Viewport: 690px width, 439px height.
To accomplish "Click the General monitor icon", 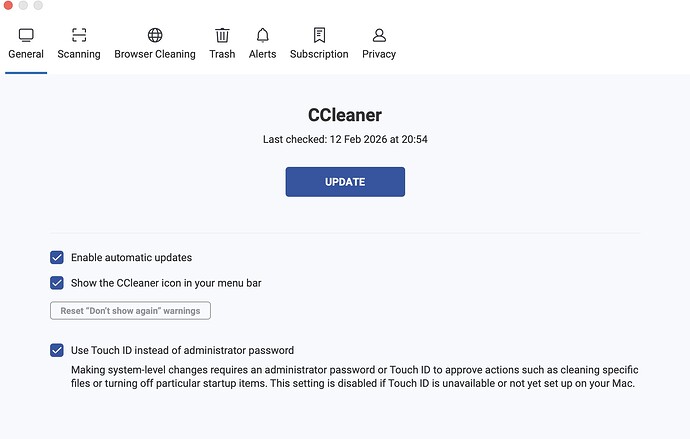I will click(x=26, y=36).
